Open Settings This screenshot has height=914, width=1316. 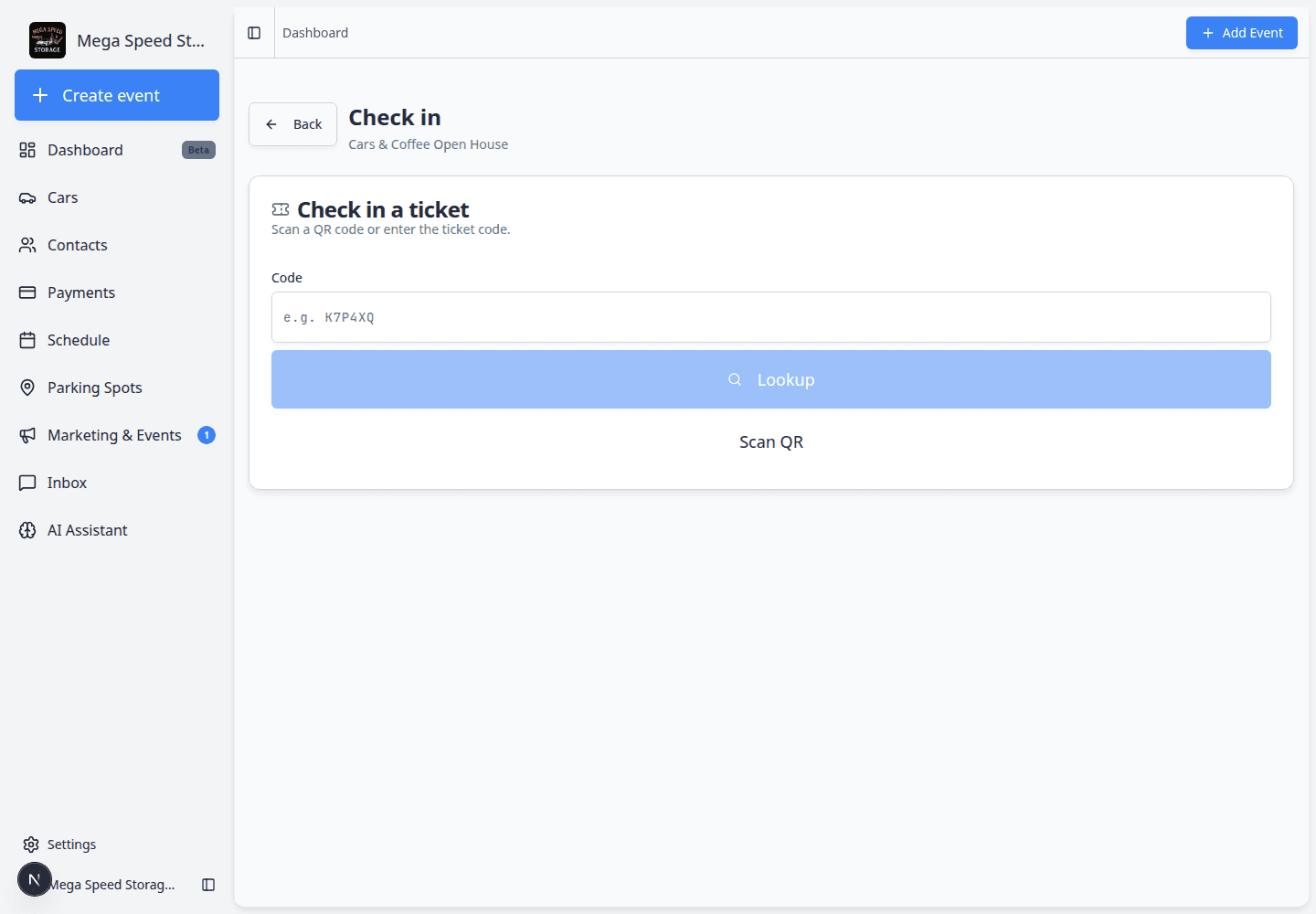(117, 845)
